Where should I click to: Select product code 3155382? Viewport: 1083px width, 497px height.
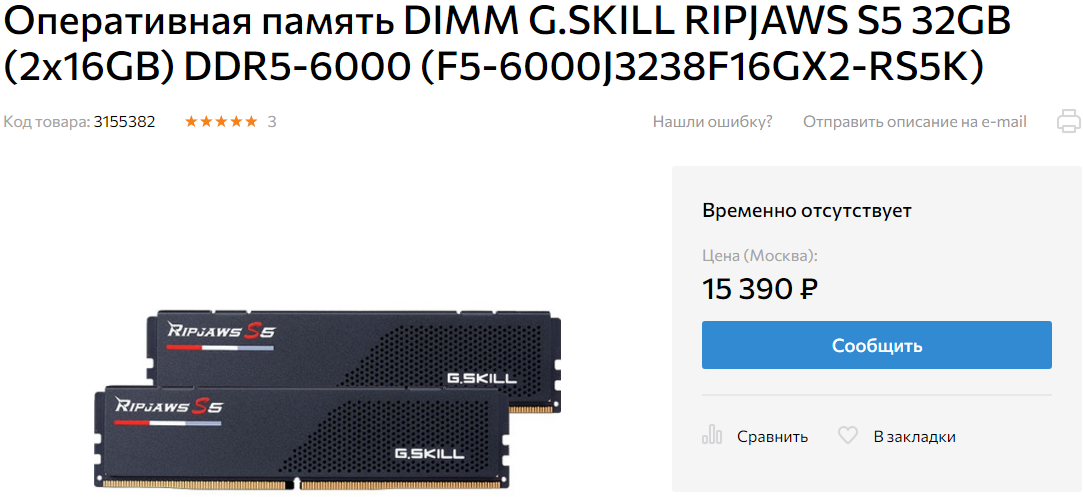[124, 122]
